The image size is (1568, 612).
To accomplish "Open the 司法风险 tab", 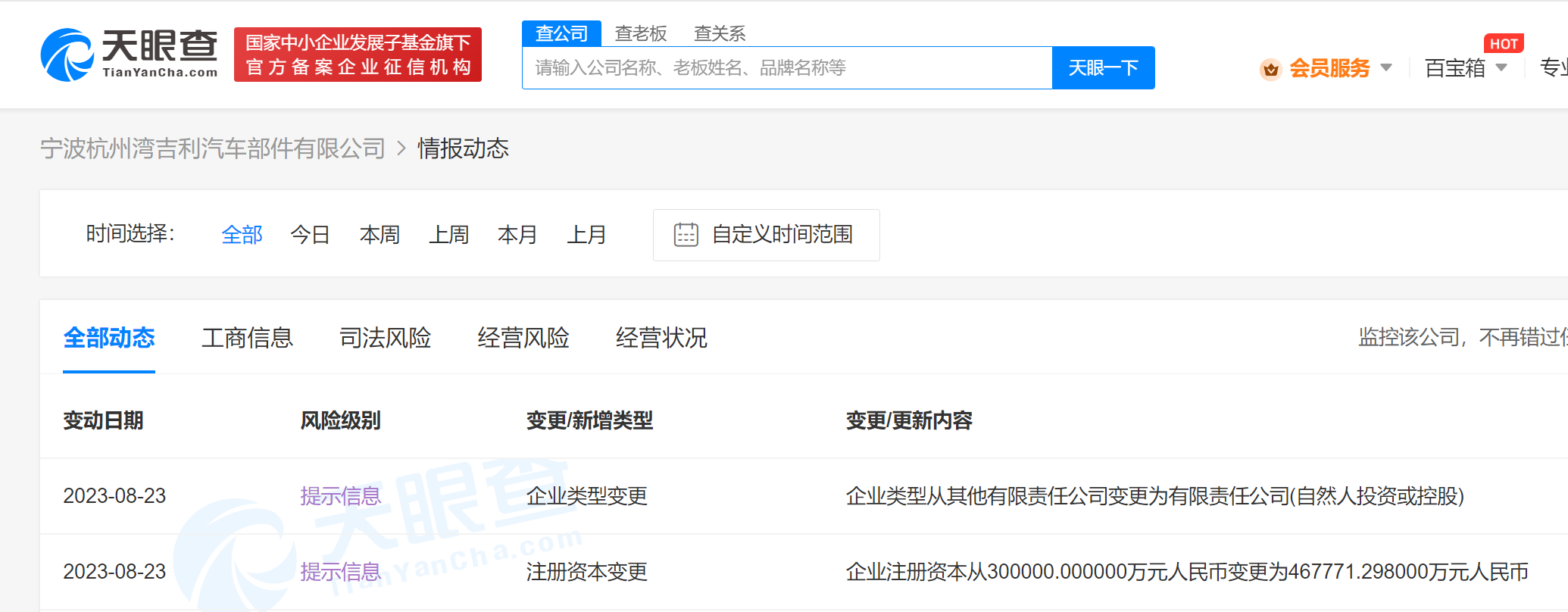I will click(x=385, y=338).
